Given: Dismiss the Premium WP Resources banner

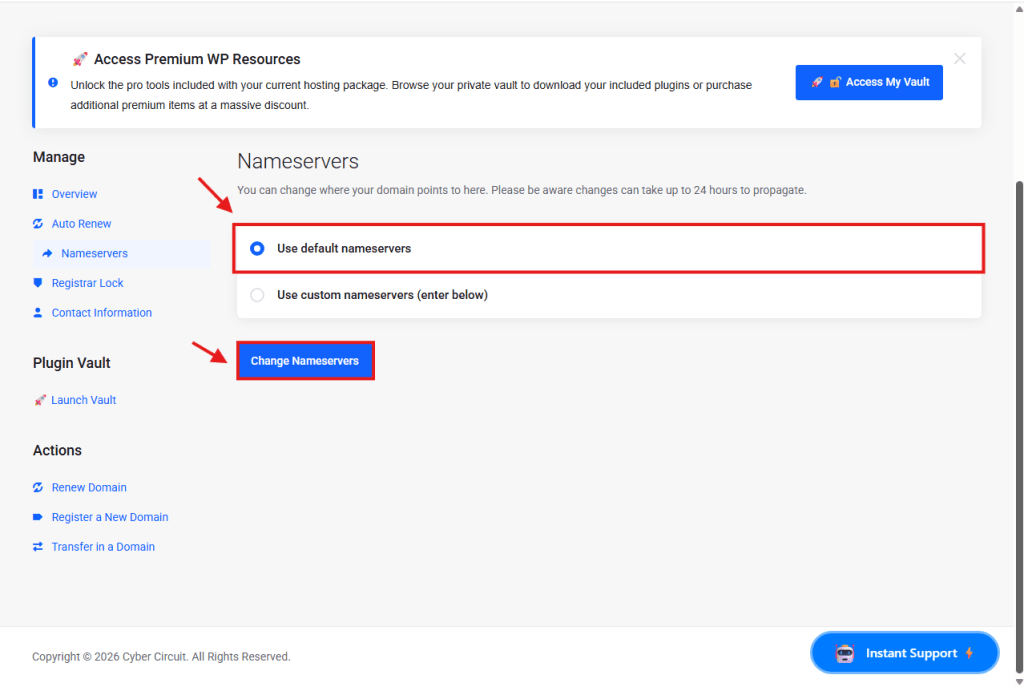Looking at the screenshot, I should coord(960,59).
